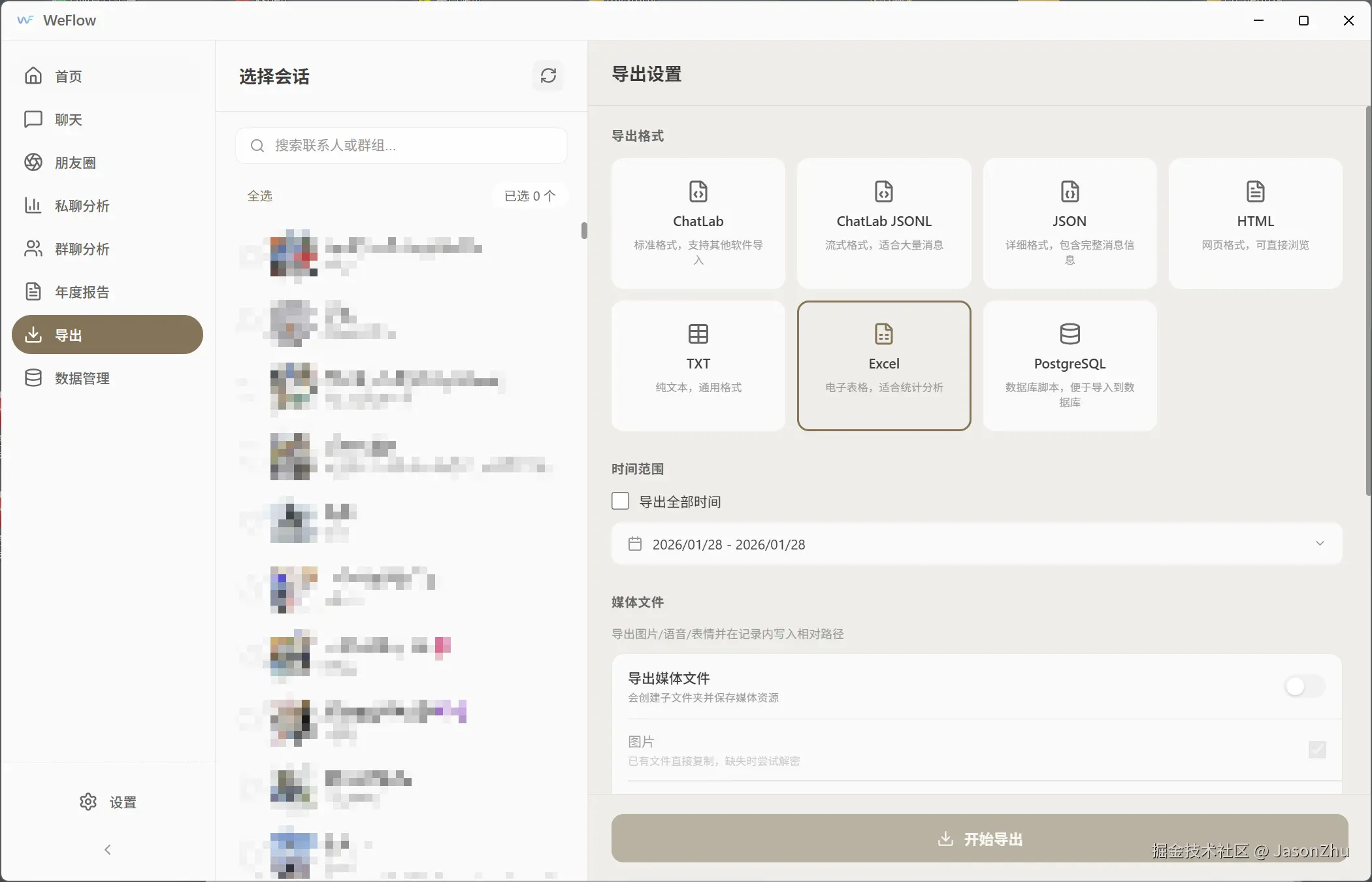Screen dimensions: 1372x882
Task: Click the refresh conversations icon
Action: pyautogui.click(x=548, y=76)
